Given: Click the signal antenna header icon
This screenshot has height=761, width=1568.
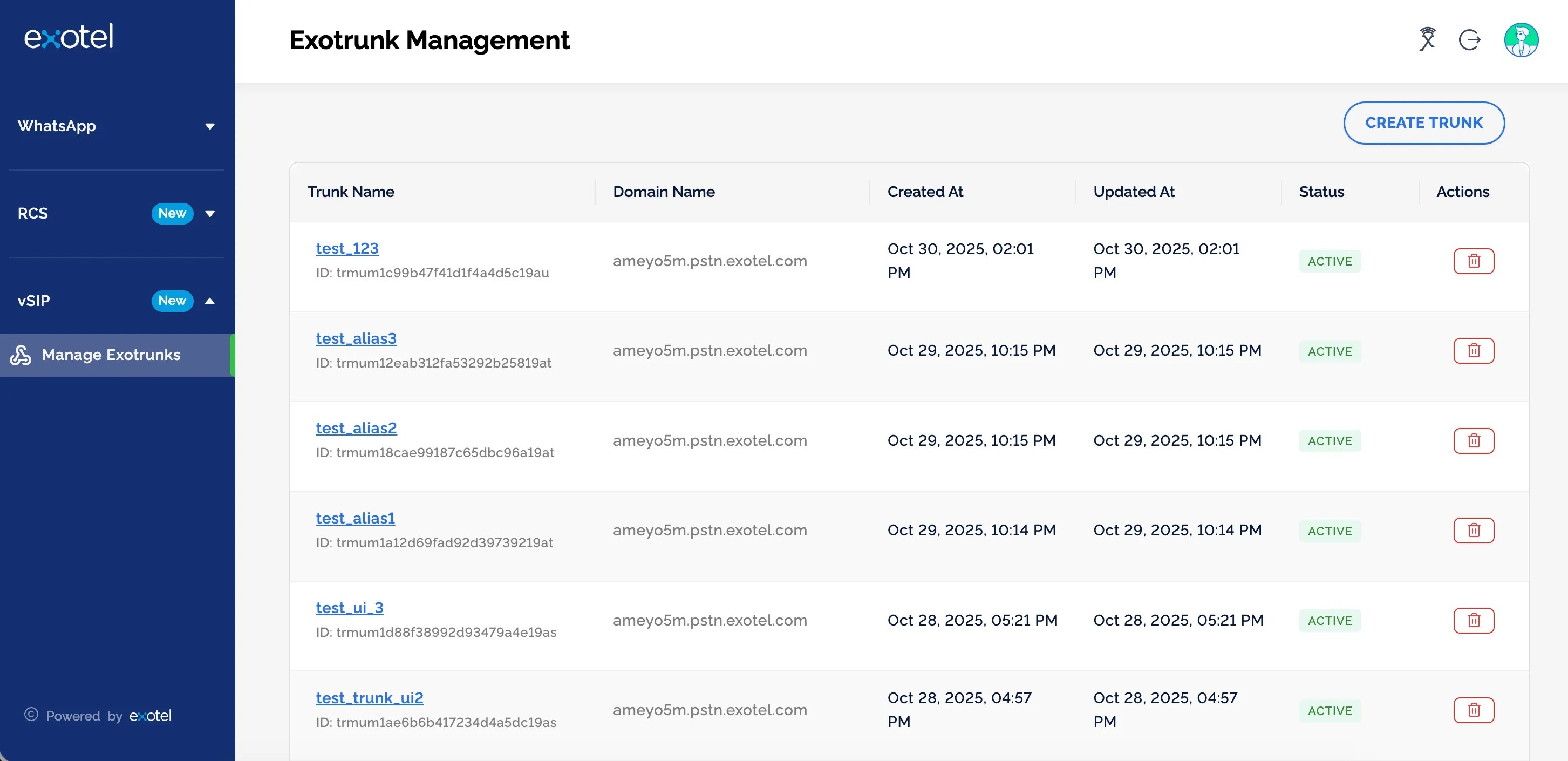Looking at the screenshot, I should (1427, 39).
